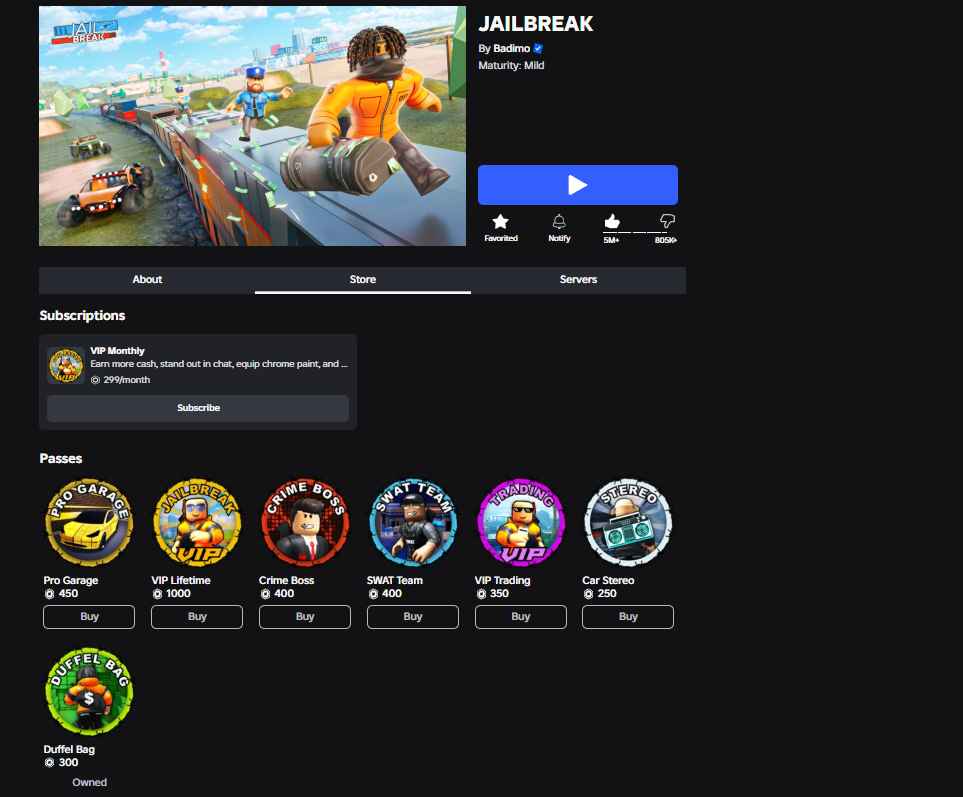Click the Favorited star icon
The width and height of the screenshot is (963, 797).
coord(501,221)
